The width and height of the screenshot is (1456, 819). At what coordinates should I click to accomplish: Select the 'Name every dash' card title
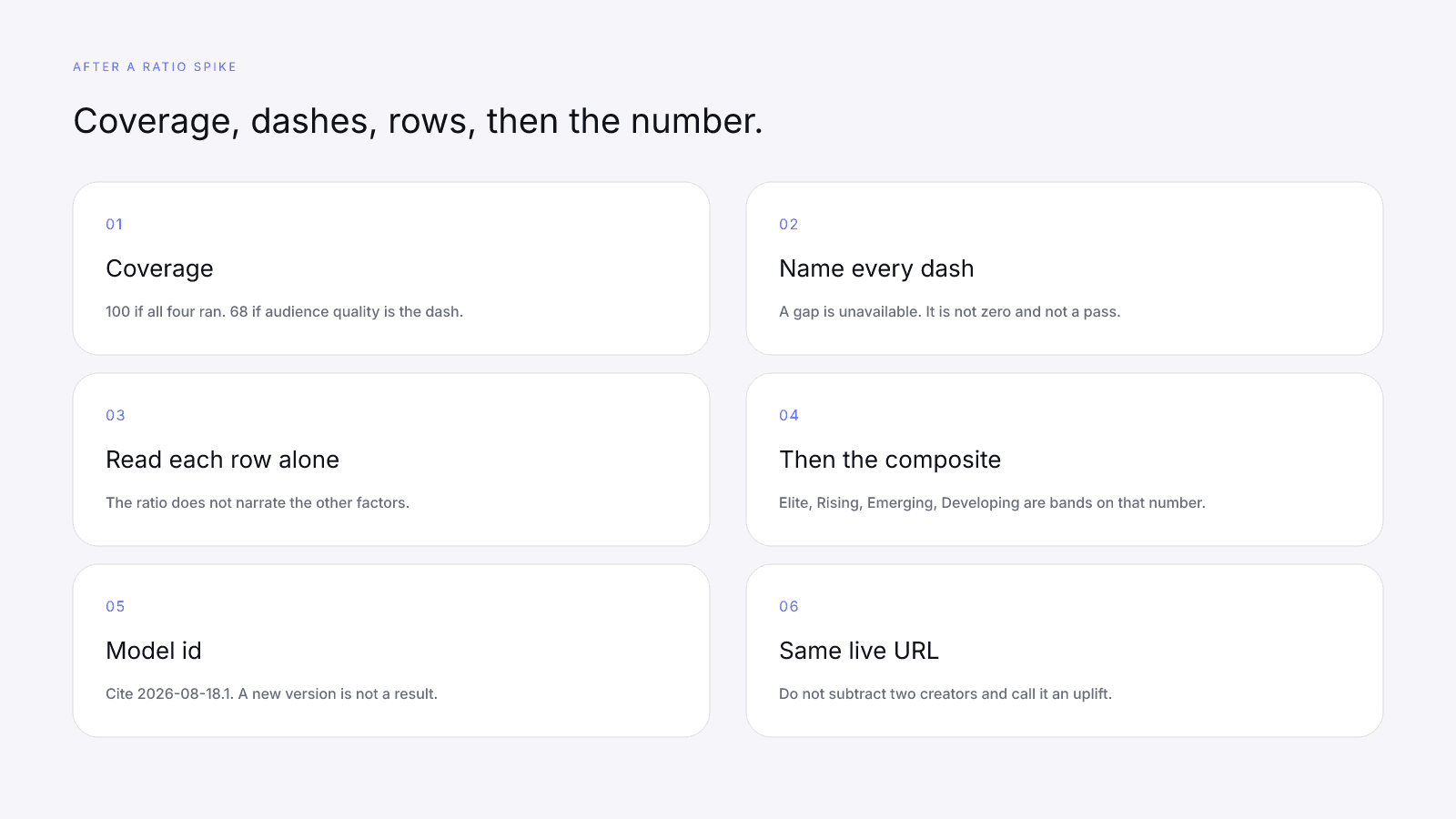pyautogui.click(x=876, y=268)
